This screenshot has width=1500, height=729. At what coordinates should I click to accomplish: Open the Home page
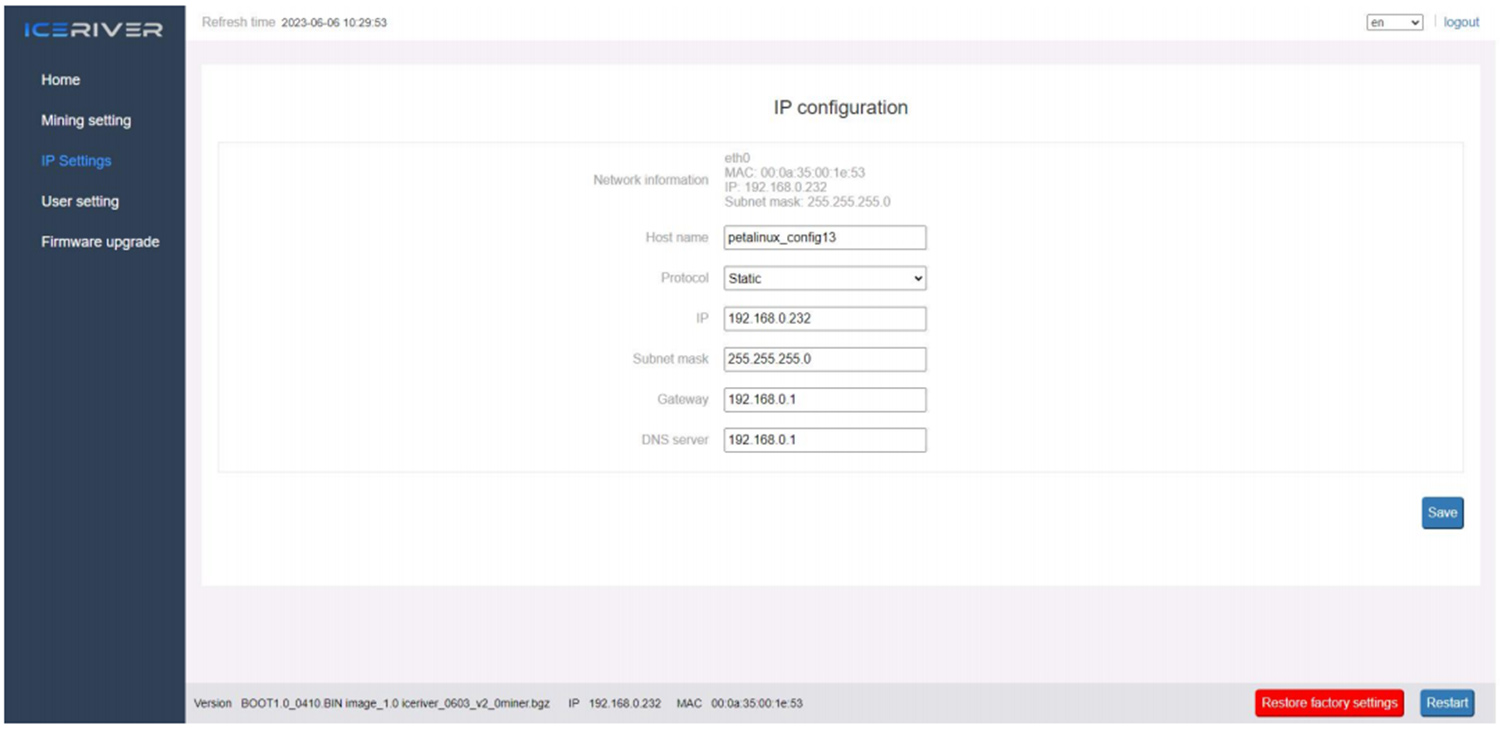pyautogui.click(x=60, y=80)
